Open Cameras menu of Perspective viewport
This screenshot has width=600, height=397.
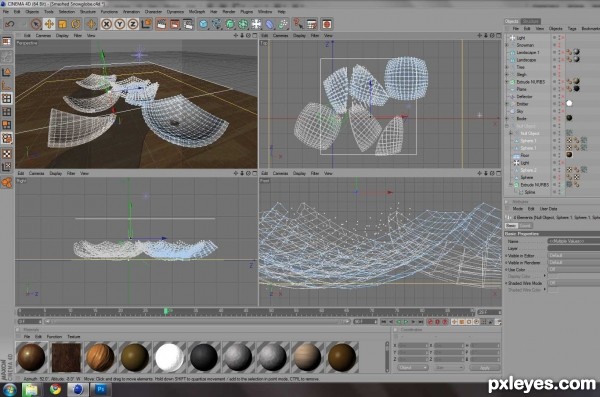pyautogui.click(x=43, y=36)
